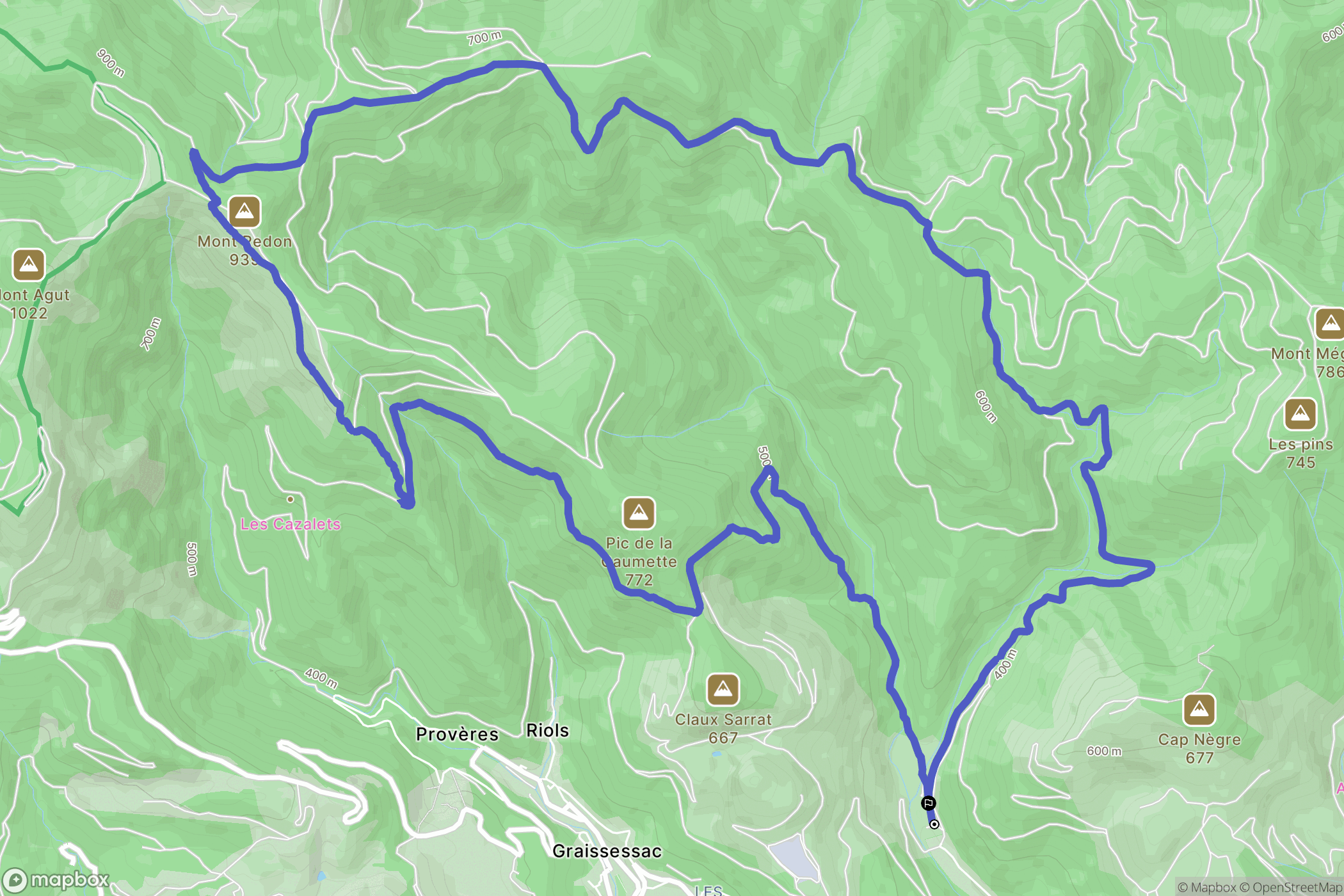
Task: Click the 900 m contour label
Action: coord(110,63)
